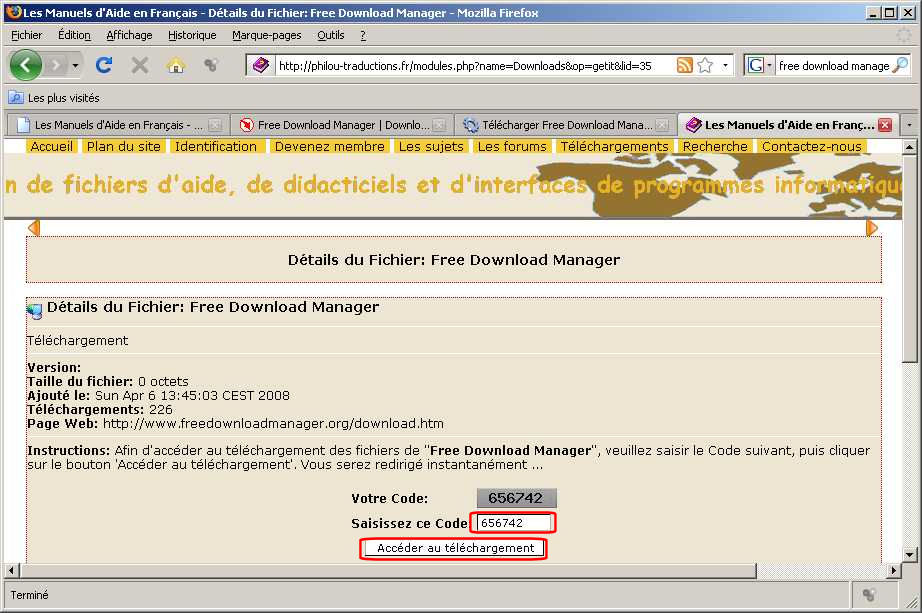Go to the Identification link

[x=216, y=146]
